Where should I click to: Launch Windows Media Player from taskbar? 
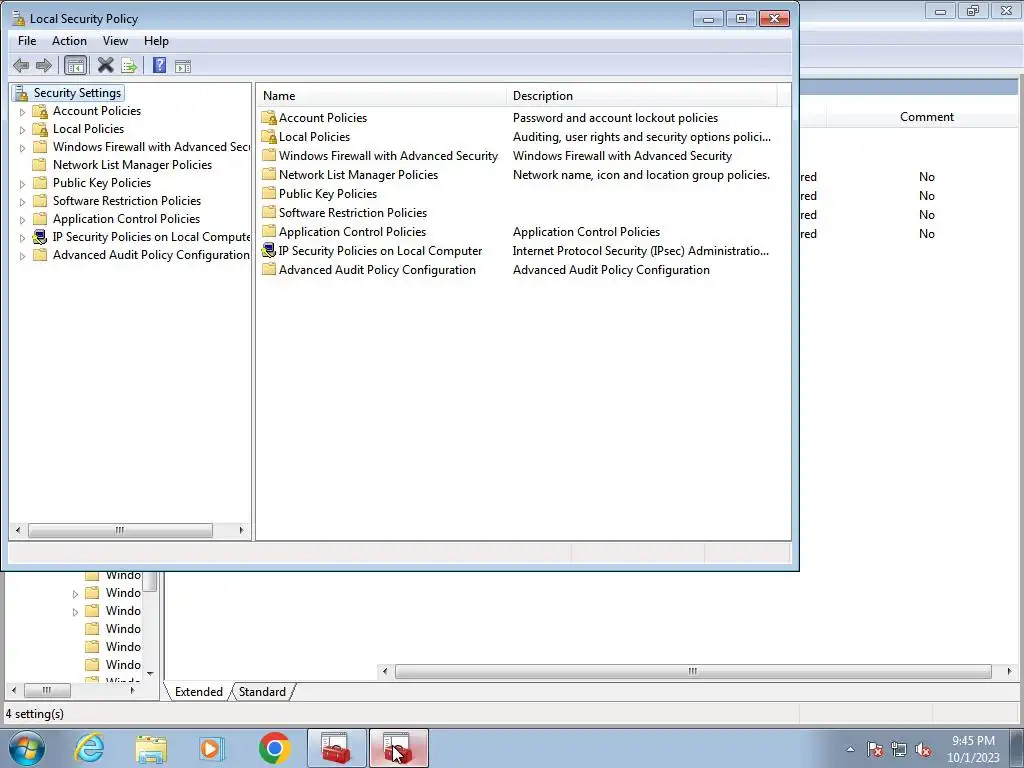(x=212, y=748)
